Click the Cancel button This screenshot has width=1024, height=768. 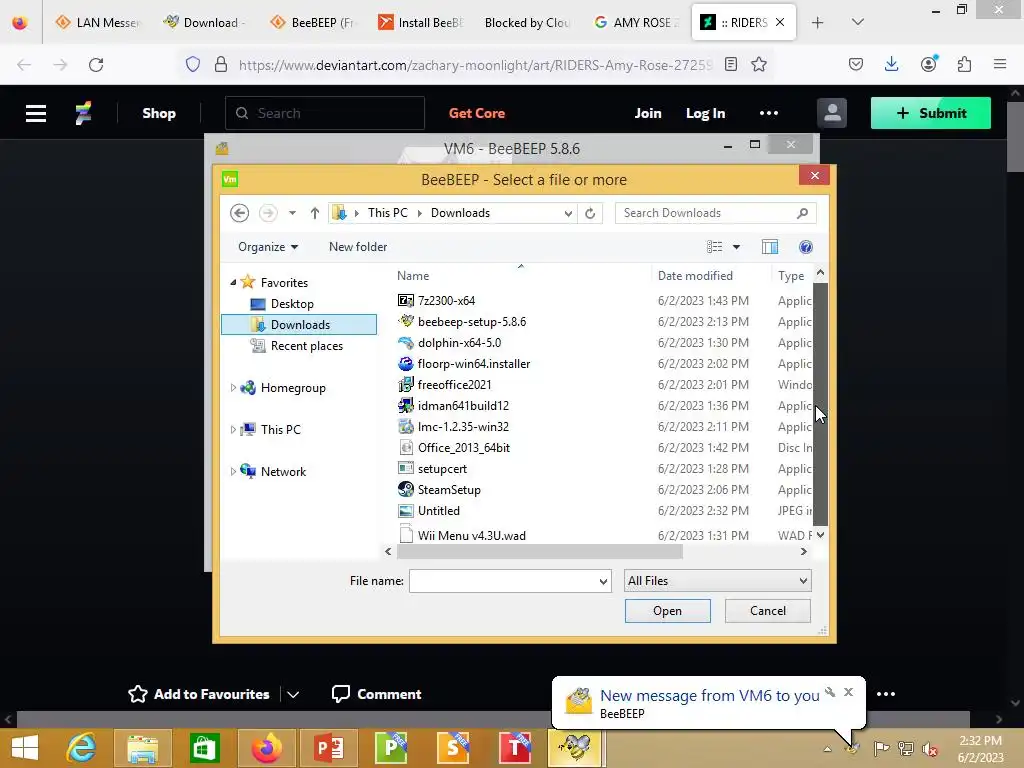[x=768, y=611]
